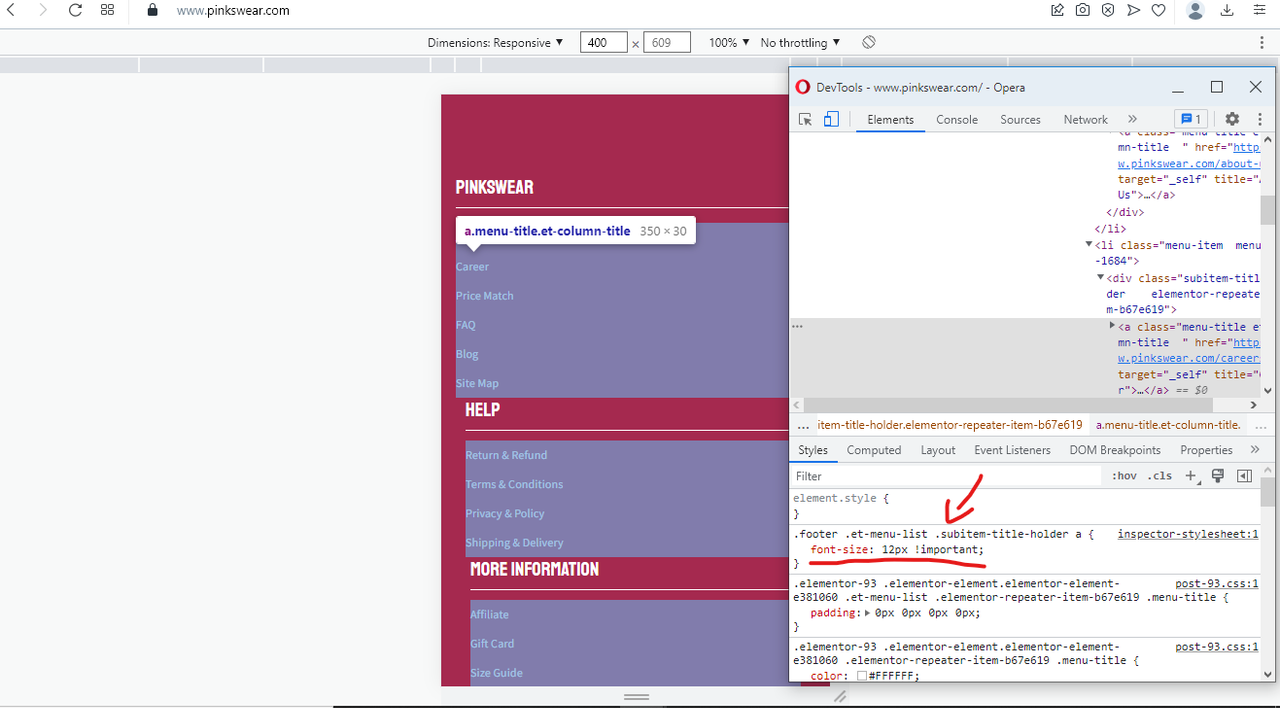Screen dimensions: 1280x708
Task: Click the styles Filter input field
Action: pyautogui.click(x=945, y=476)
